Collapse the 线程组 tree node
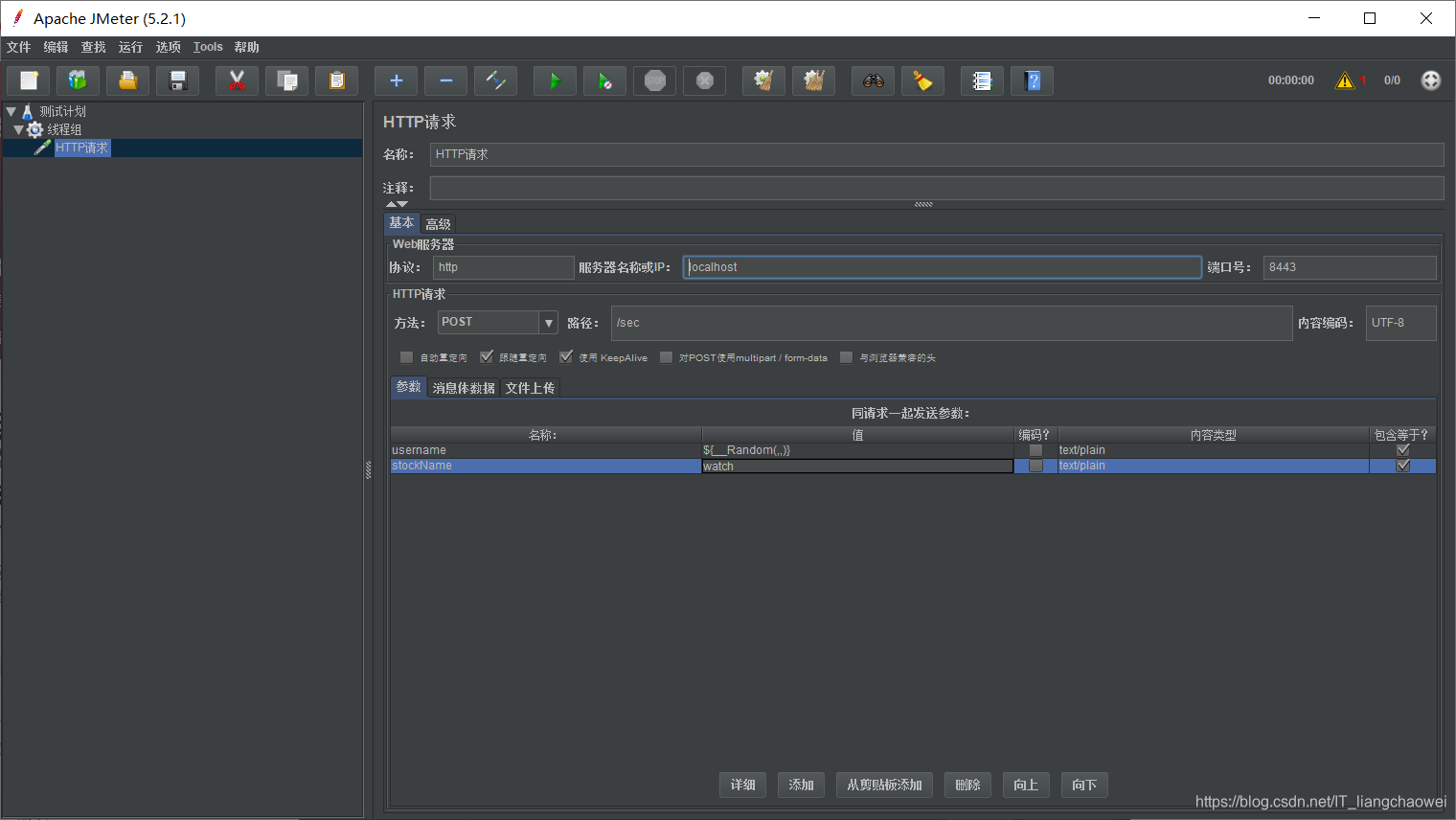The height and width of the screenshot is (820, 1456). point(18,129)
